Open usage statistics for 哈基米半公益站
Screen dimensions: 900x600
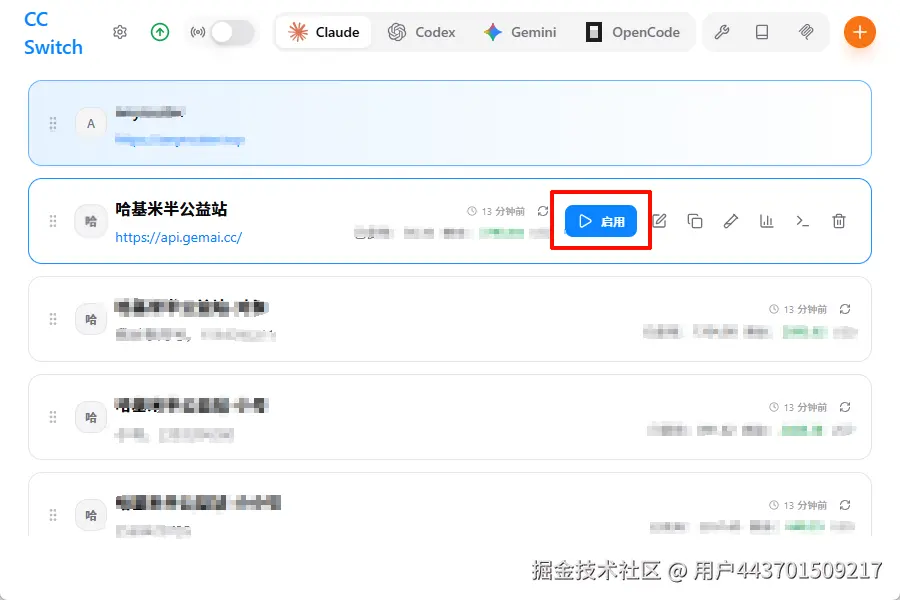(x=767, y=221)
